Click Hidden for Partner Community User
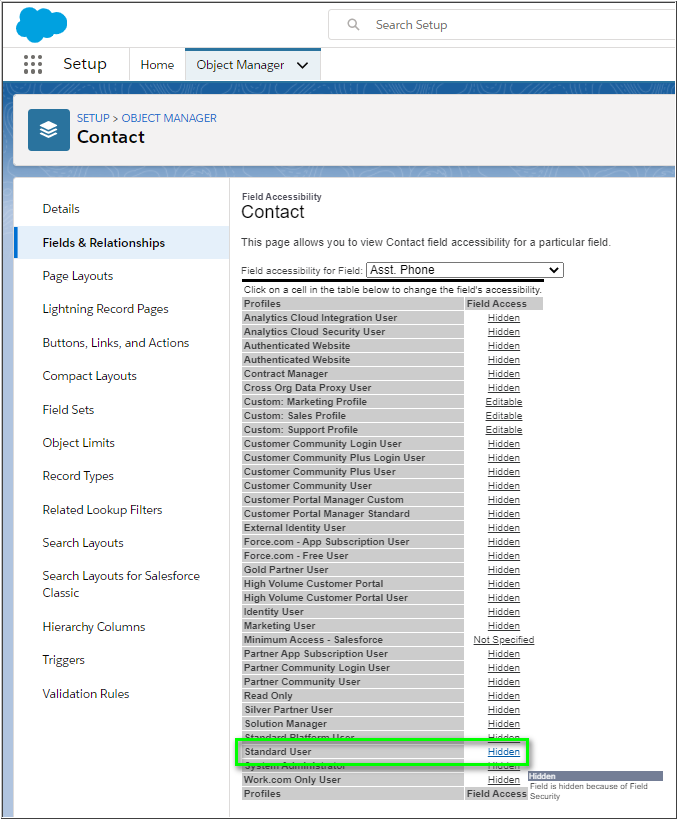677x819 pixels. pyautogui.click(x=504, y=682)
